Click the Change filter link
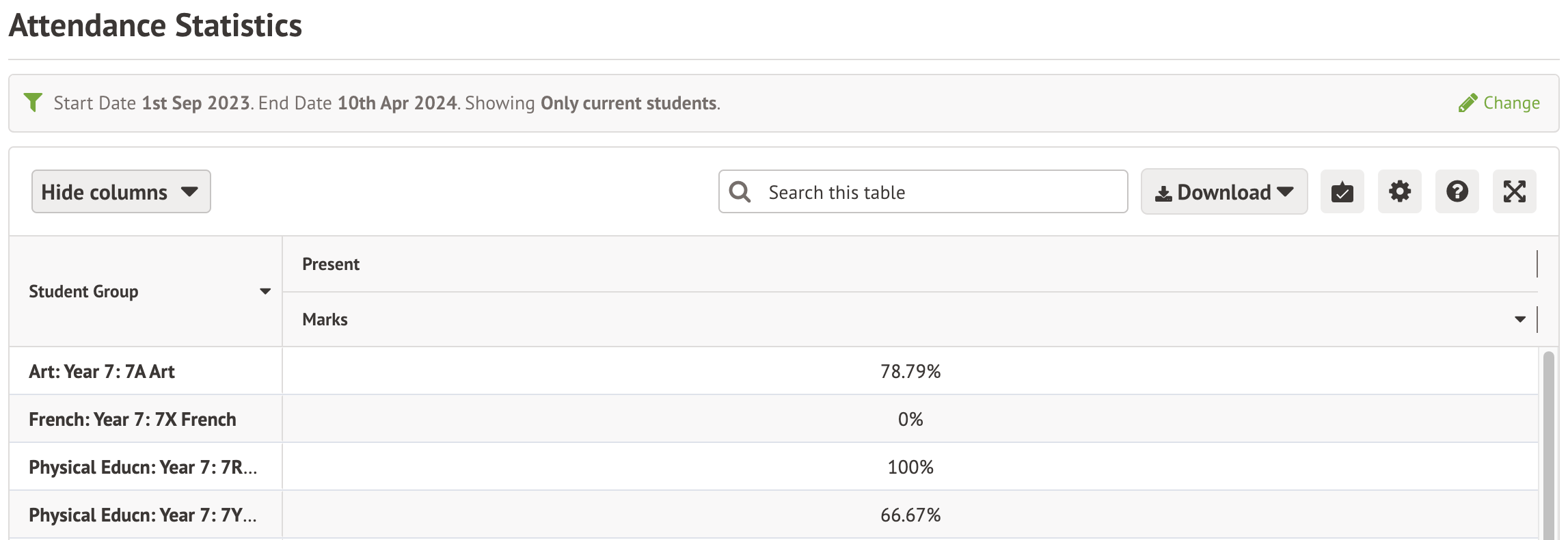1568x540 pixels. point(1511,103)
